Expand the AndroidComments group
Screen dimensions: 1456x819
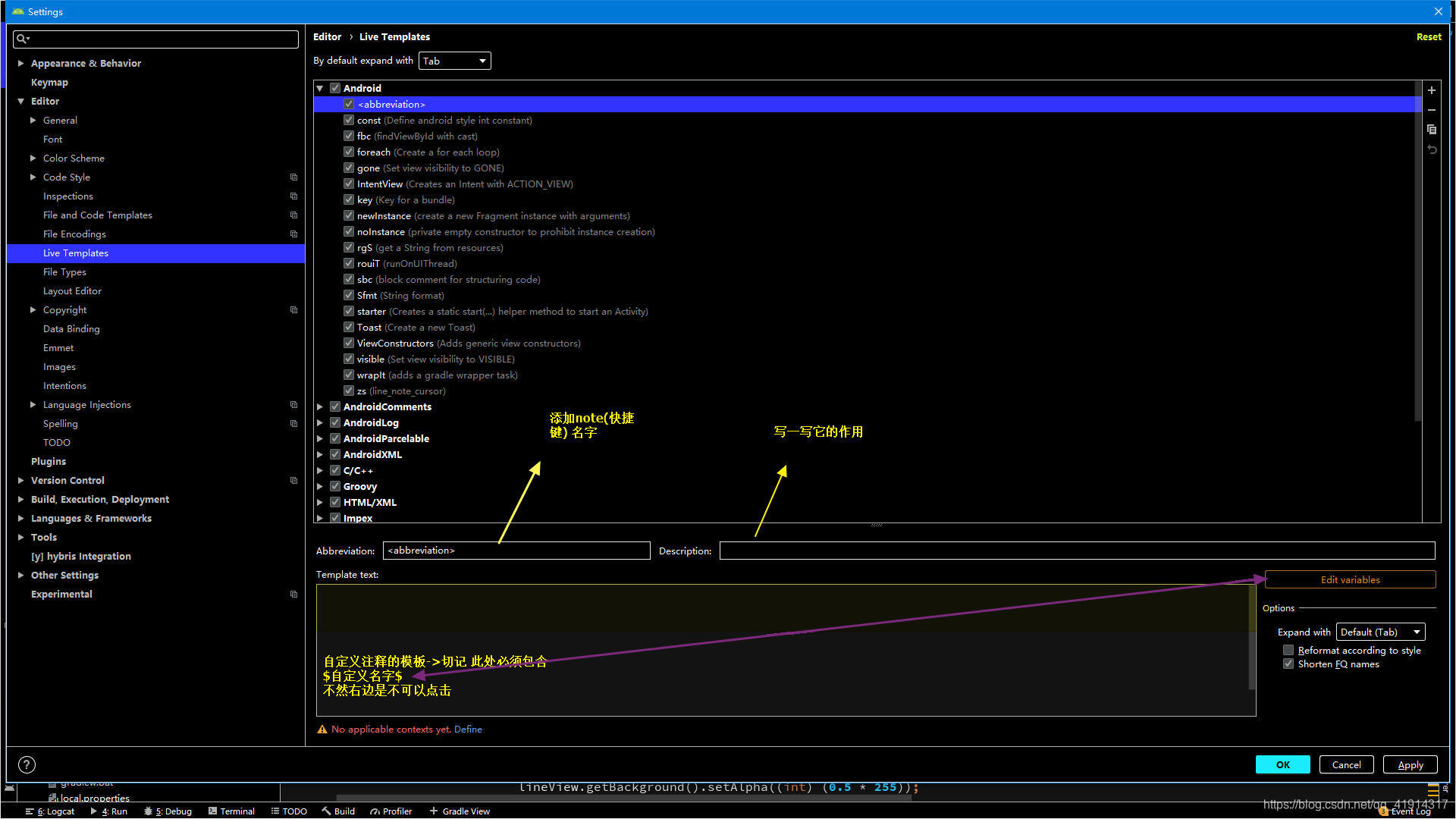[x=320, y=407]
